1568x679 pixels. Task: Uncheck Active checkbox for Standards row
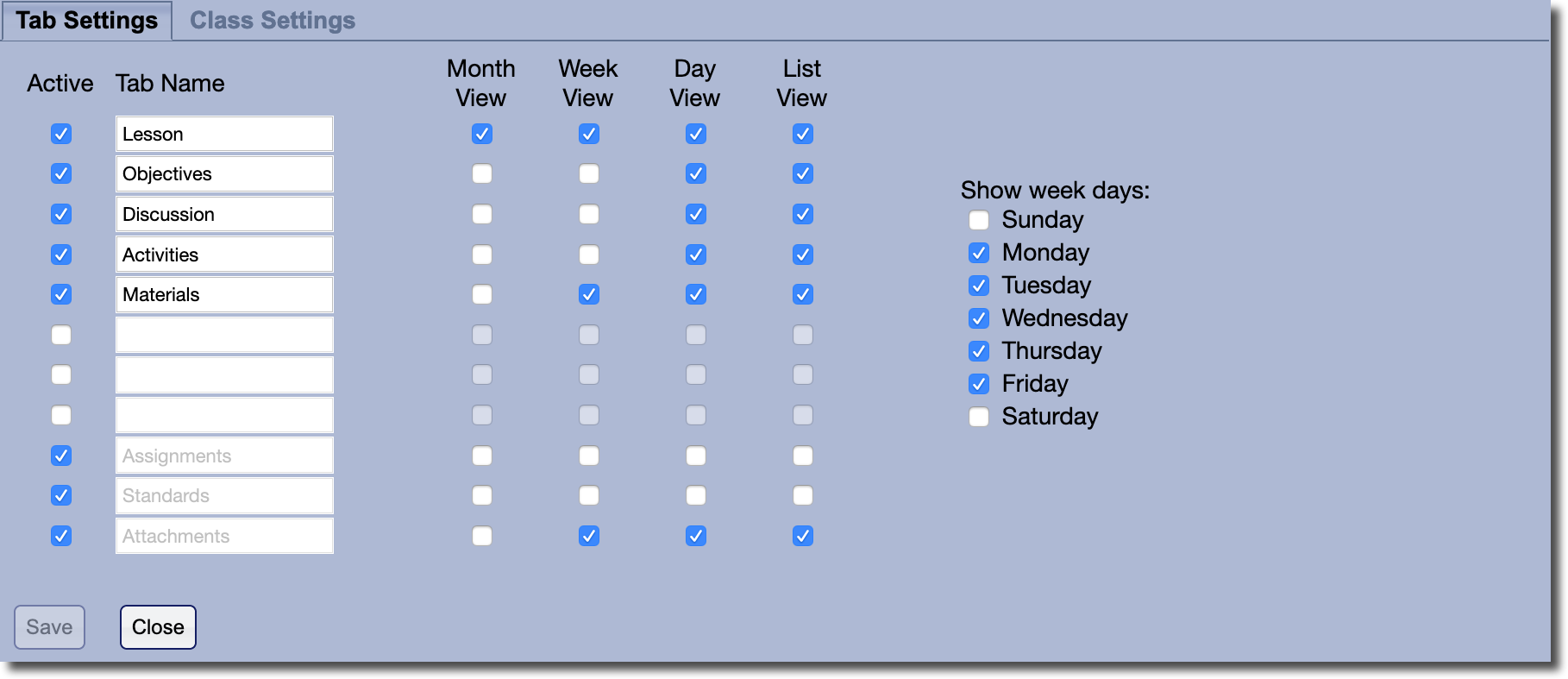tap(61, 495)
